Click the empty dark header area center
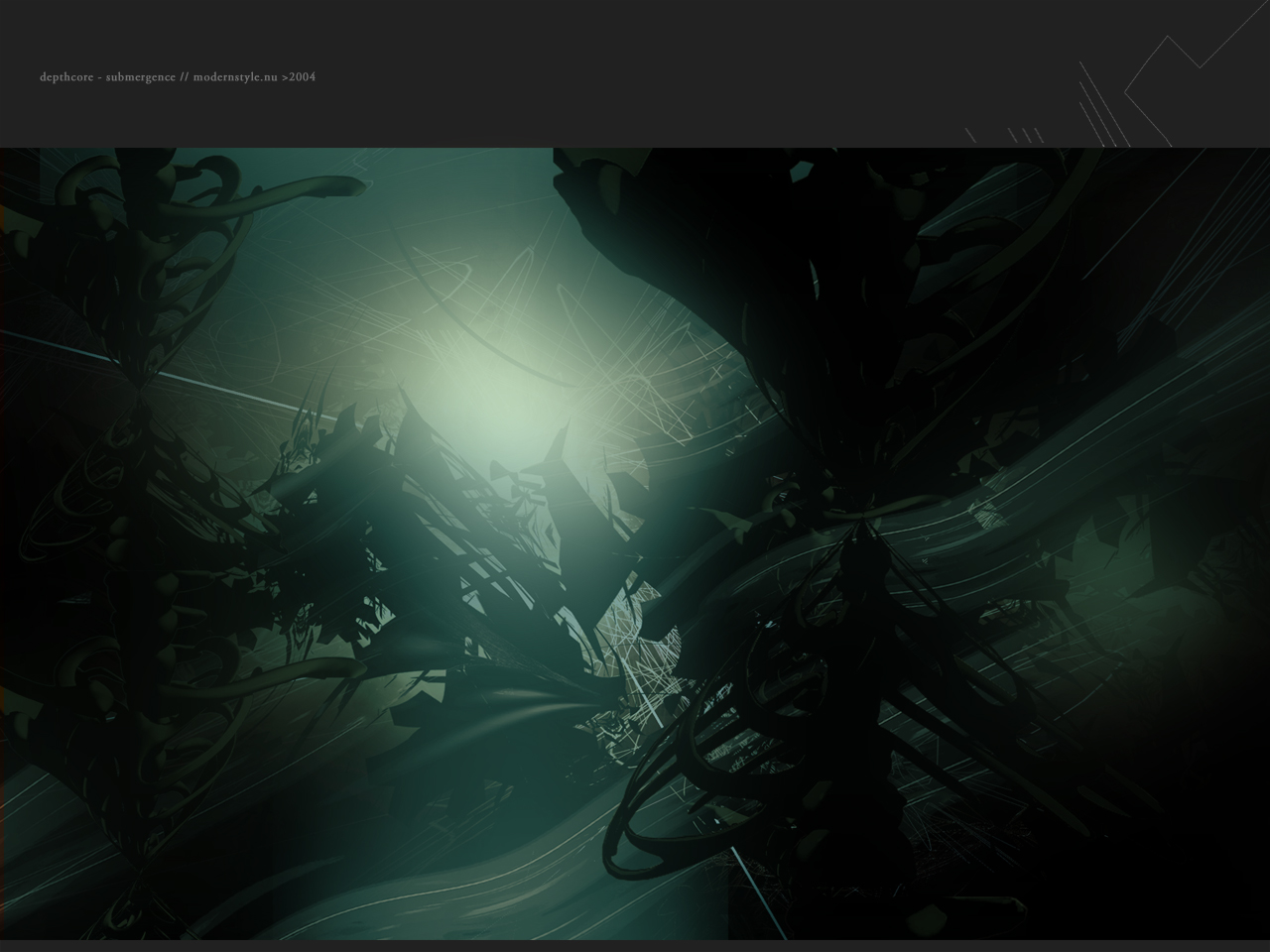The image size is (1270, 952). tap(635, 74)
